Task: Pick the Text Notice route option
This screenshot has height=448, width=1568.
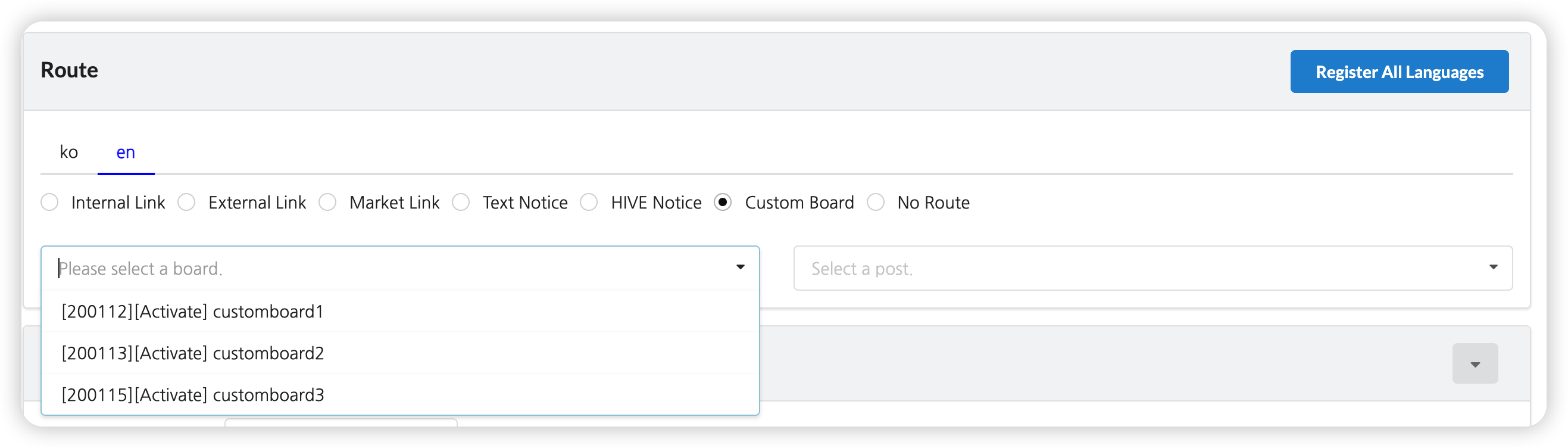Action: 461,203
